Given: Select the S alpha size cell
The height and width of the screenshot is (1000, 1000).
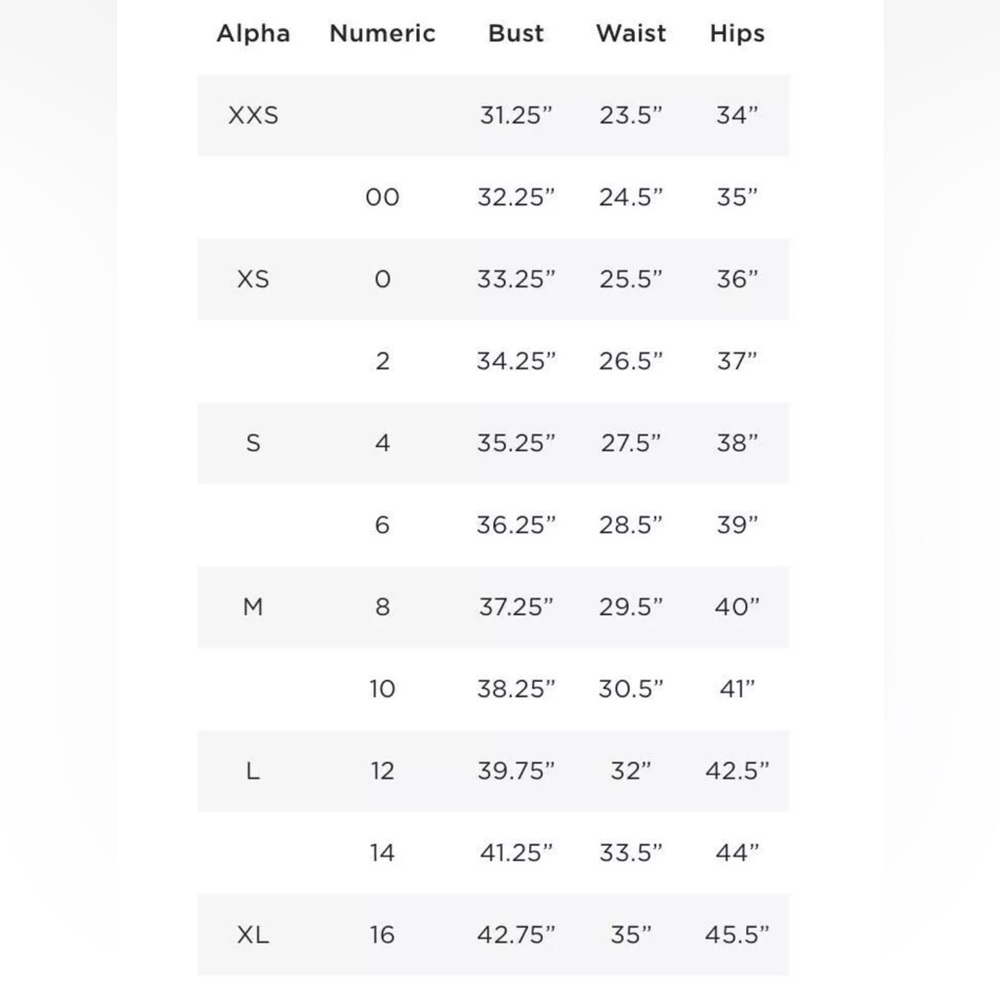Looking at the screenshot, I should [x=253, y=443].
